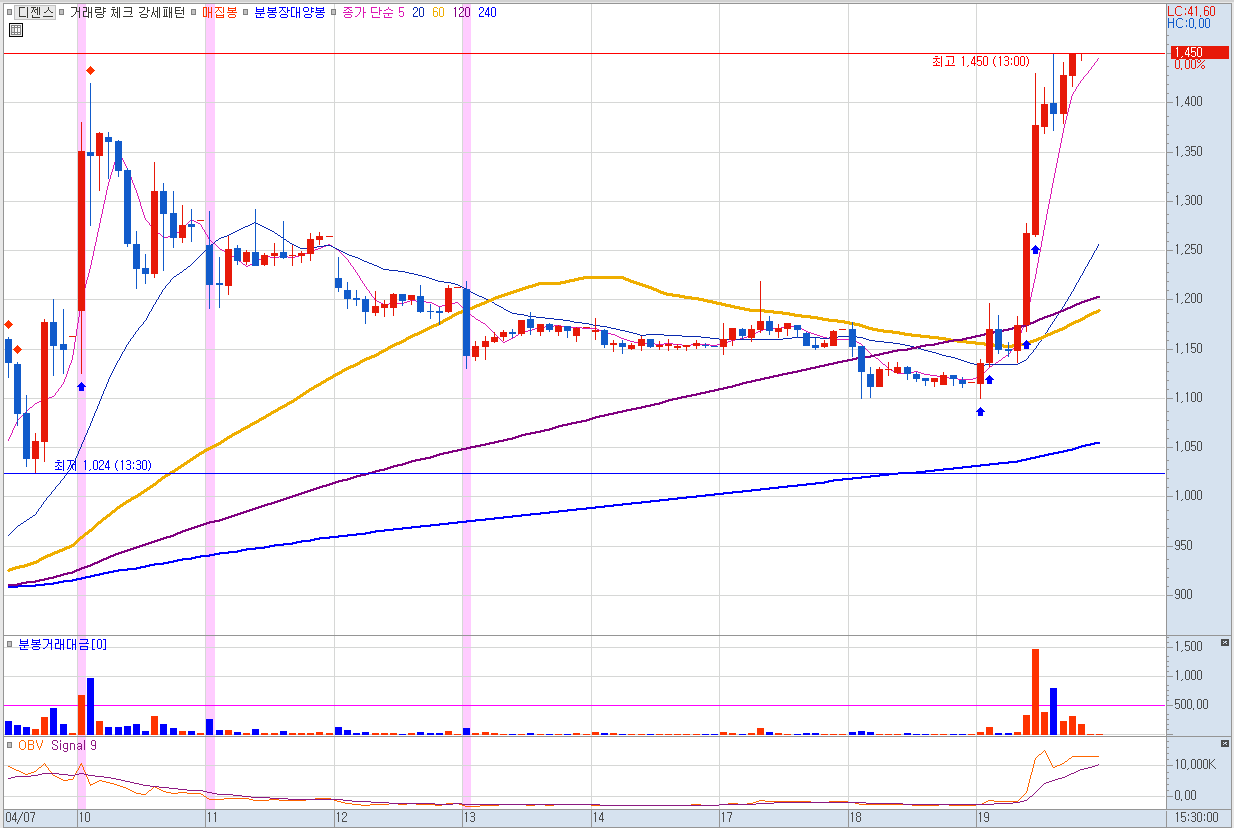The width and height of the screenshot is (1234, 828).
Task: Click the 1,350 price axis label
Action: point(1188,152)
